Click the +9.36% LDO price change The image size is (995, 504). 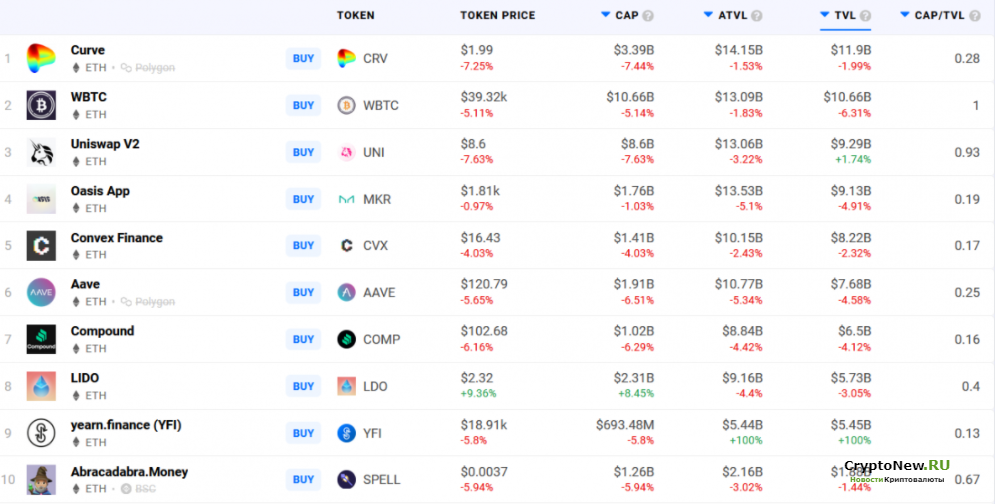(x=478, y=394)
